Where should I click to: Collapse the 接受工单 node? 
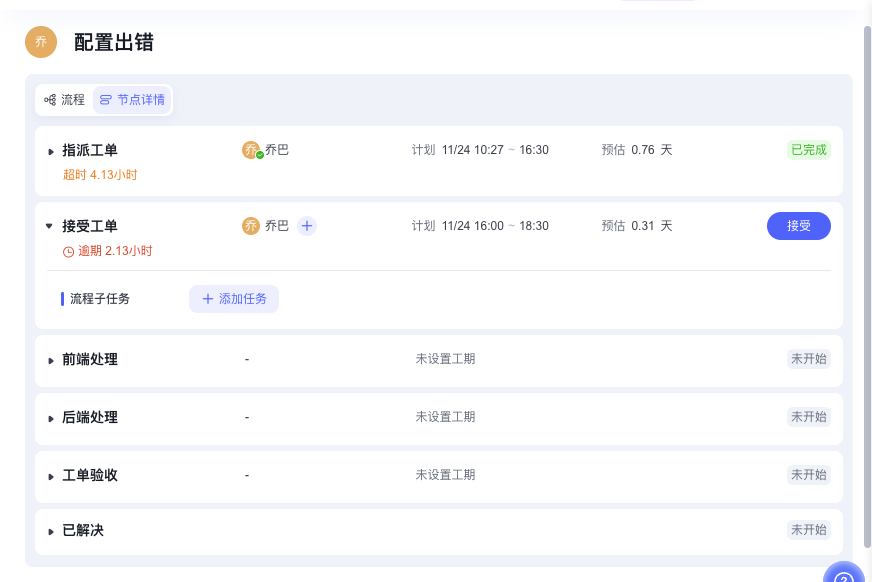[49, 227]
